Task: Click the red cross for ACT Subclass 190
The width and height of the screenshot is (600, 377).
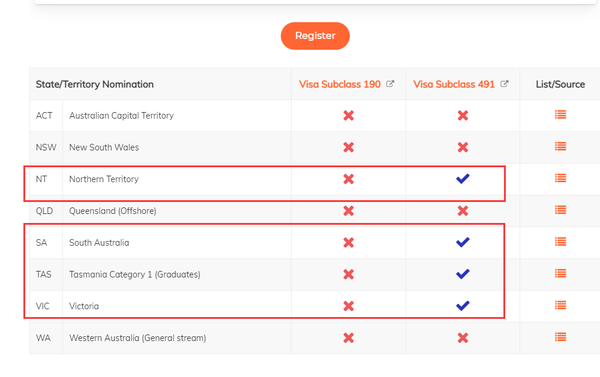Action: coord(349,115)
